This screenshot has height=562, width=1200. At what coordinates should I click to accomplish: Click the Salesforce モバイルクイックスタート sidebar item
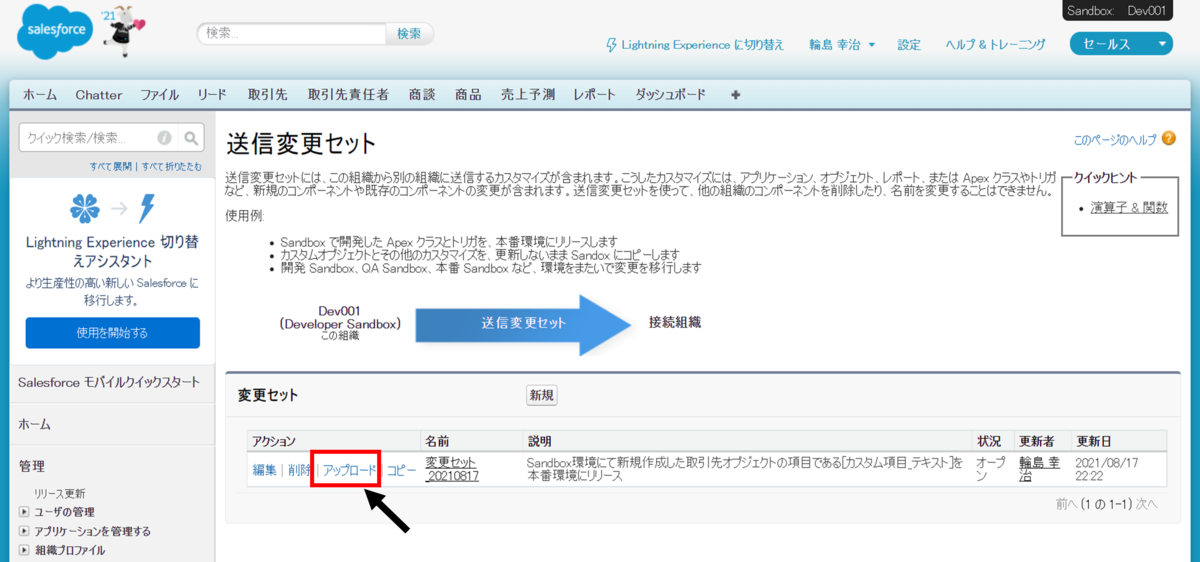pyautogui.click(x=109, y=382)
